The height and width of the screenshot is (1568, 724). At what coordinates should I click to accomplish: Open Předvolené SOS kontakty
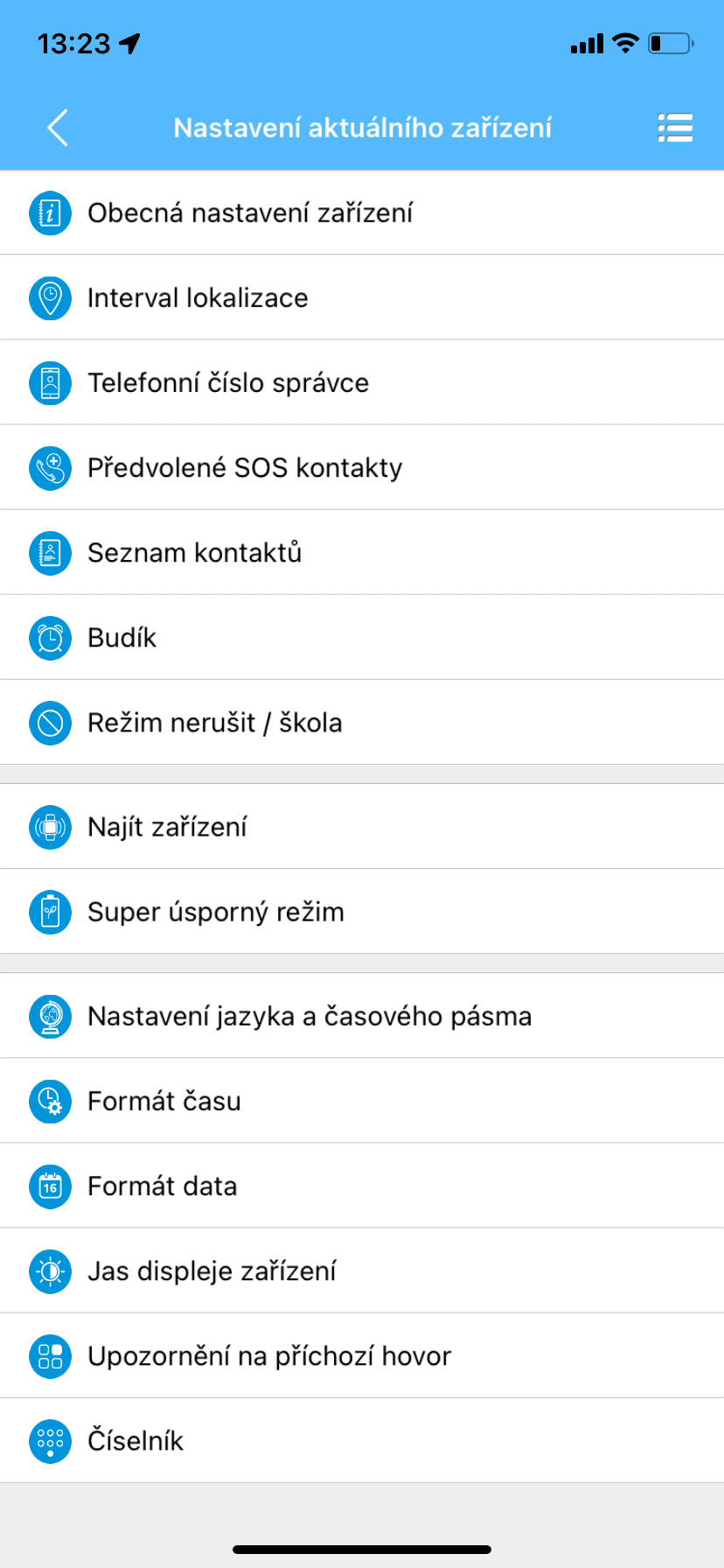tap(245, 468)
